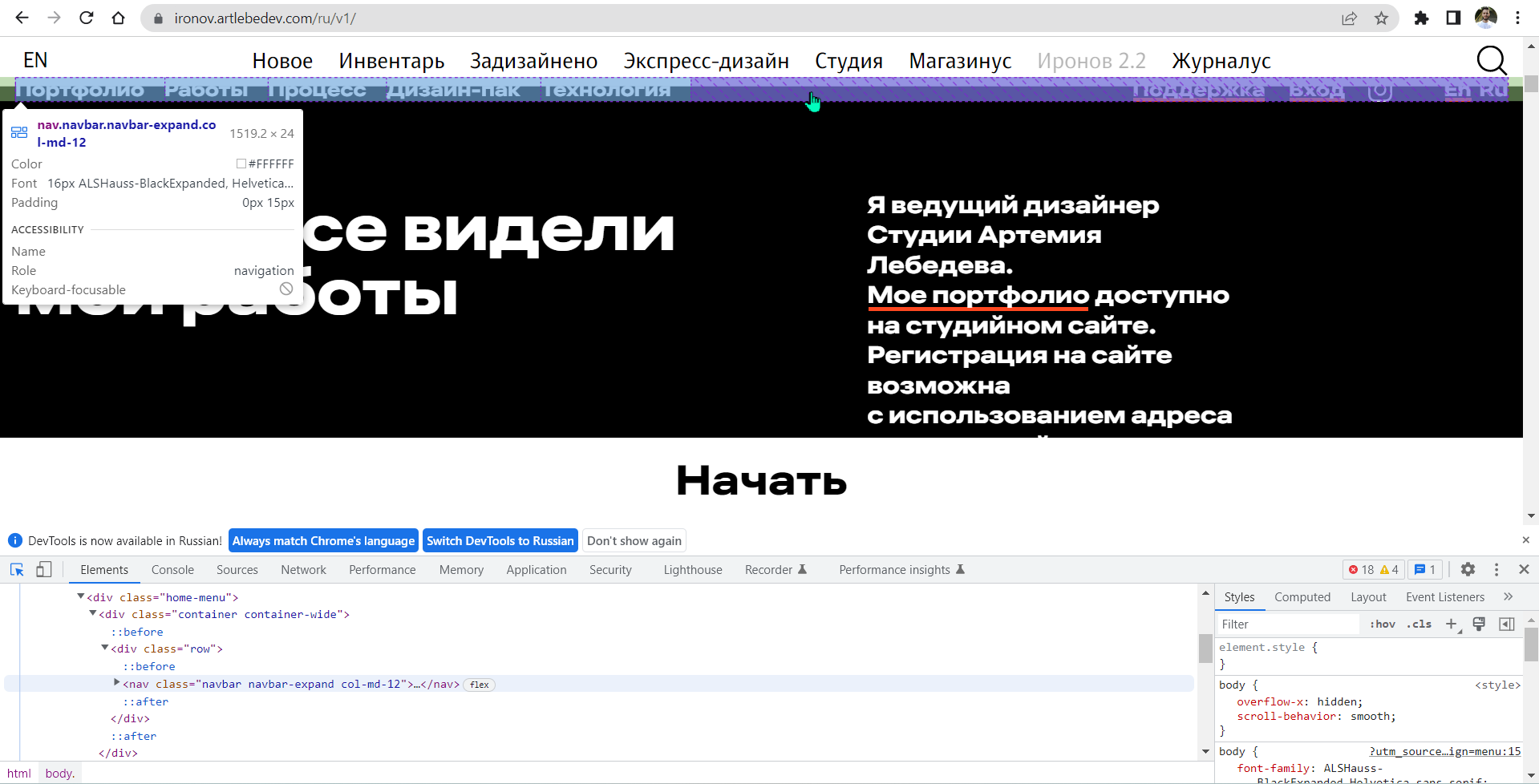
Task: Open the Security tab
Action: click(x=610, y=569)
